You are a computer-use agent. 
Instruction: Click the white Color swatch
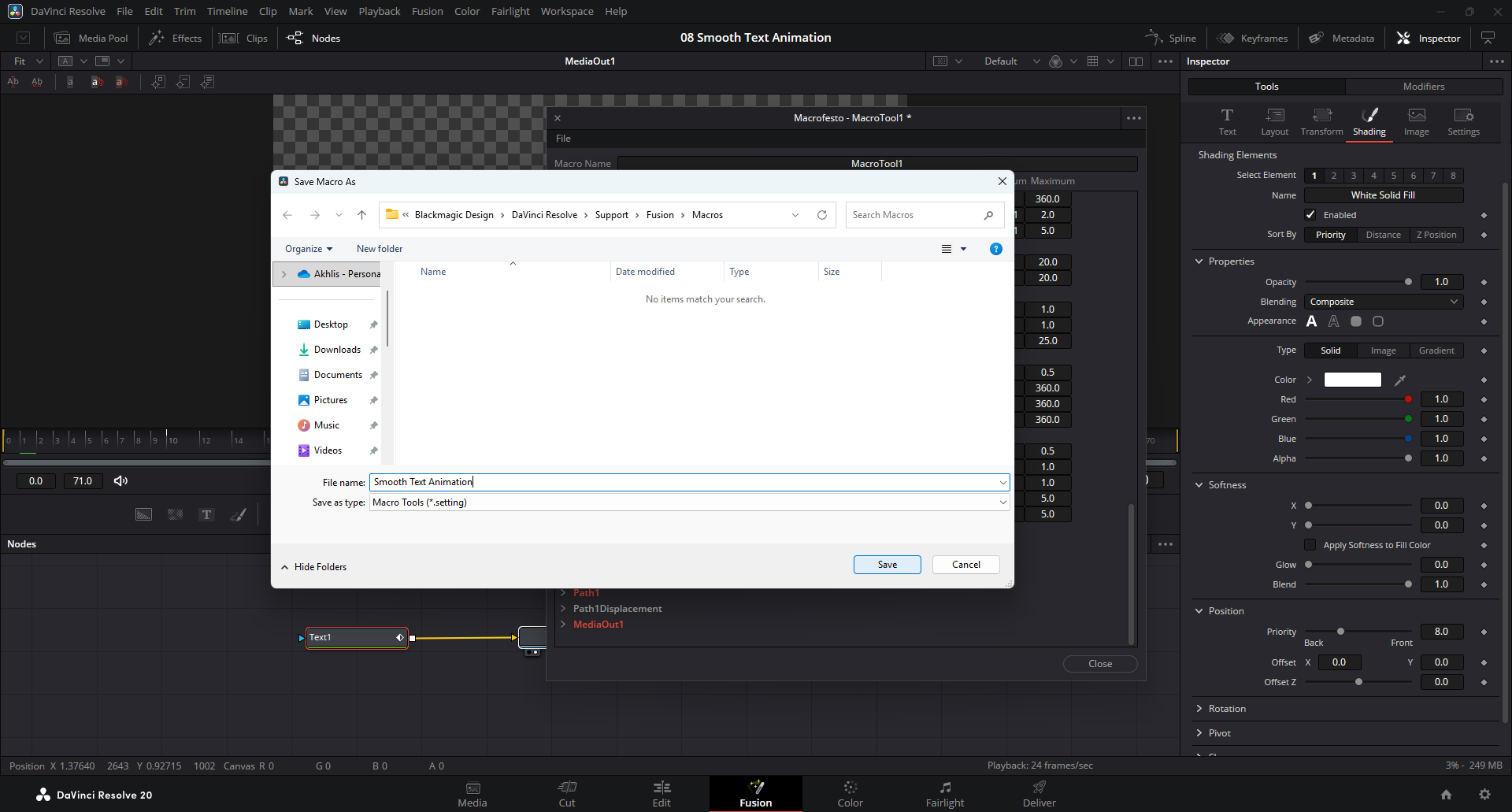coord(1352,380)
